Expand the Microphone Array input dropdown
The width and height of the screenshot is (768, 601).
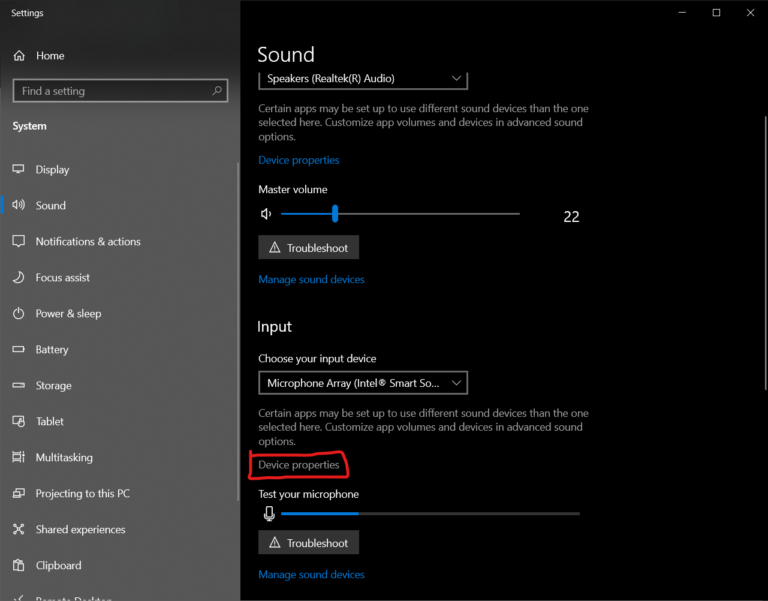(x=362, y=383)
